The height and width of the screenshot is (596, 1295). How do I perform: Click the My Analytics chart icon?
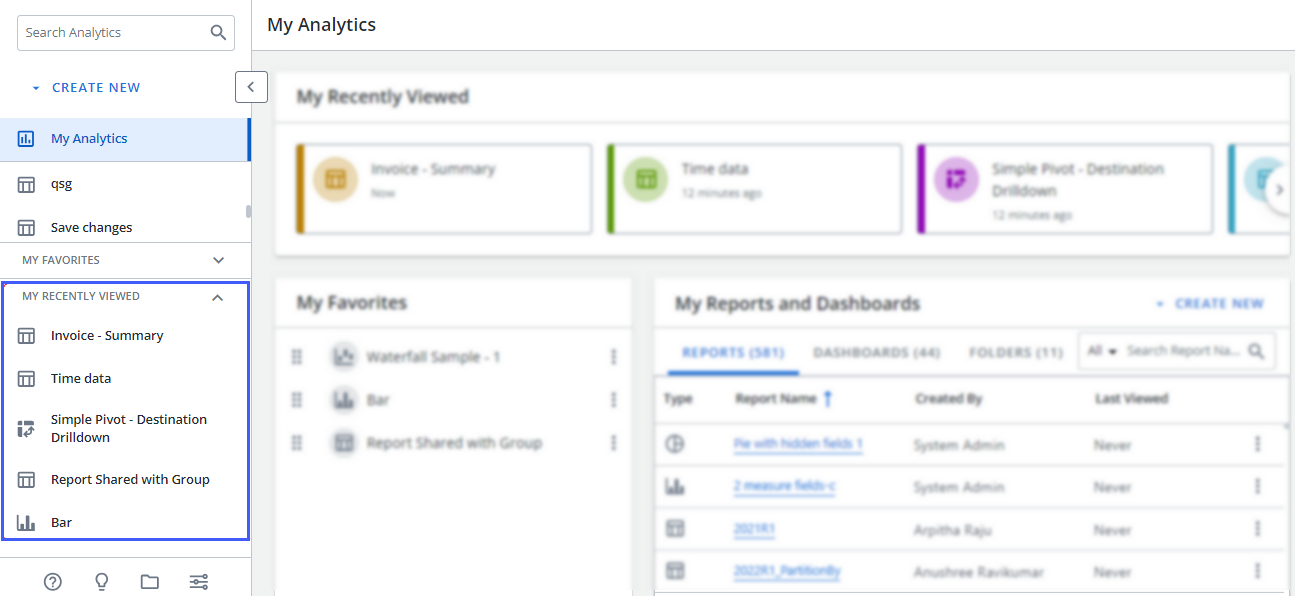point(27,139)
